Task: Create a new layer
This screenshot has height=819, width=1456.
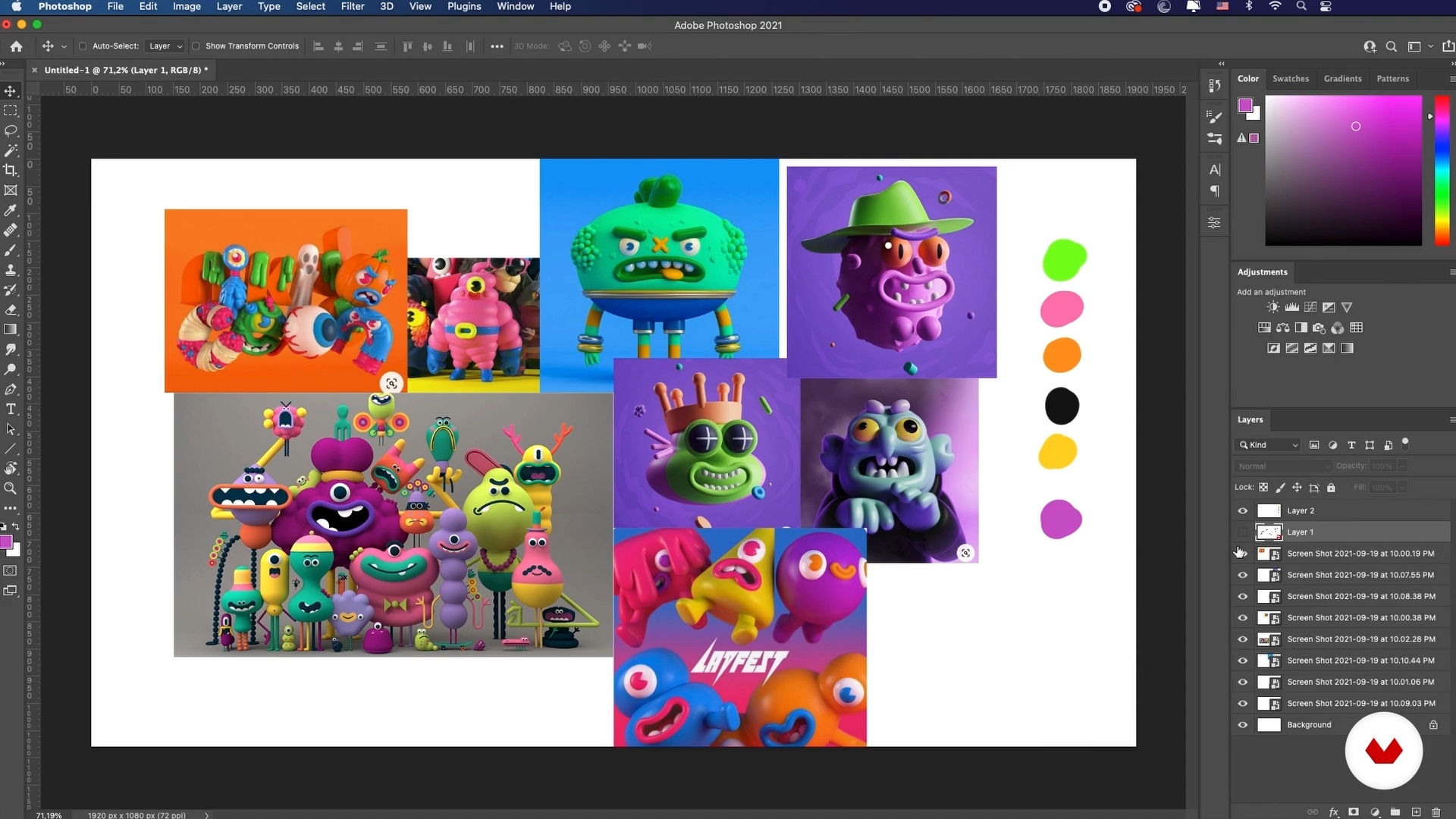Action: point(1416,812)
